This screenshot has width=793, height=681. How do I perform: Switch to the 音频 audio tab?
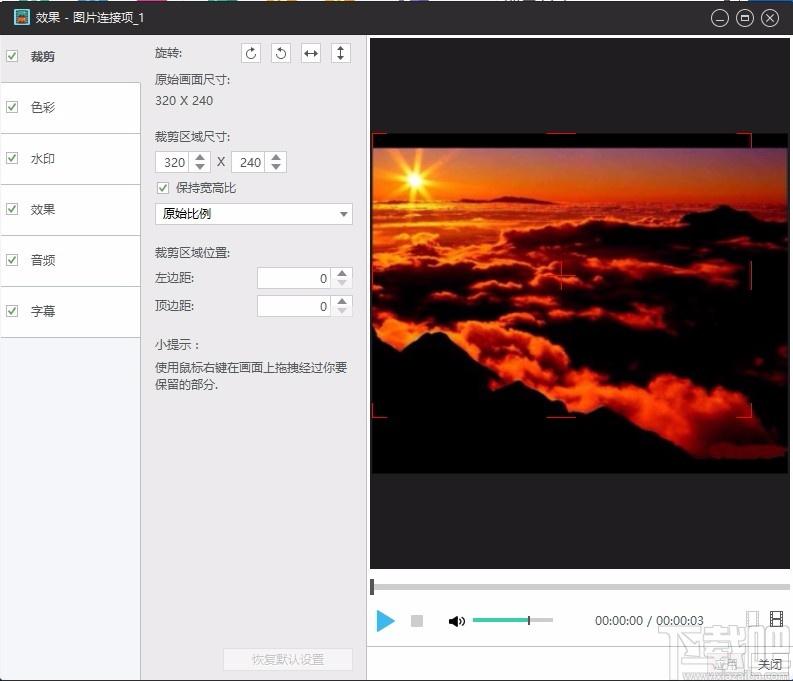(x=70, y=260)
